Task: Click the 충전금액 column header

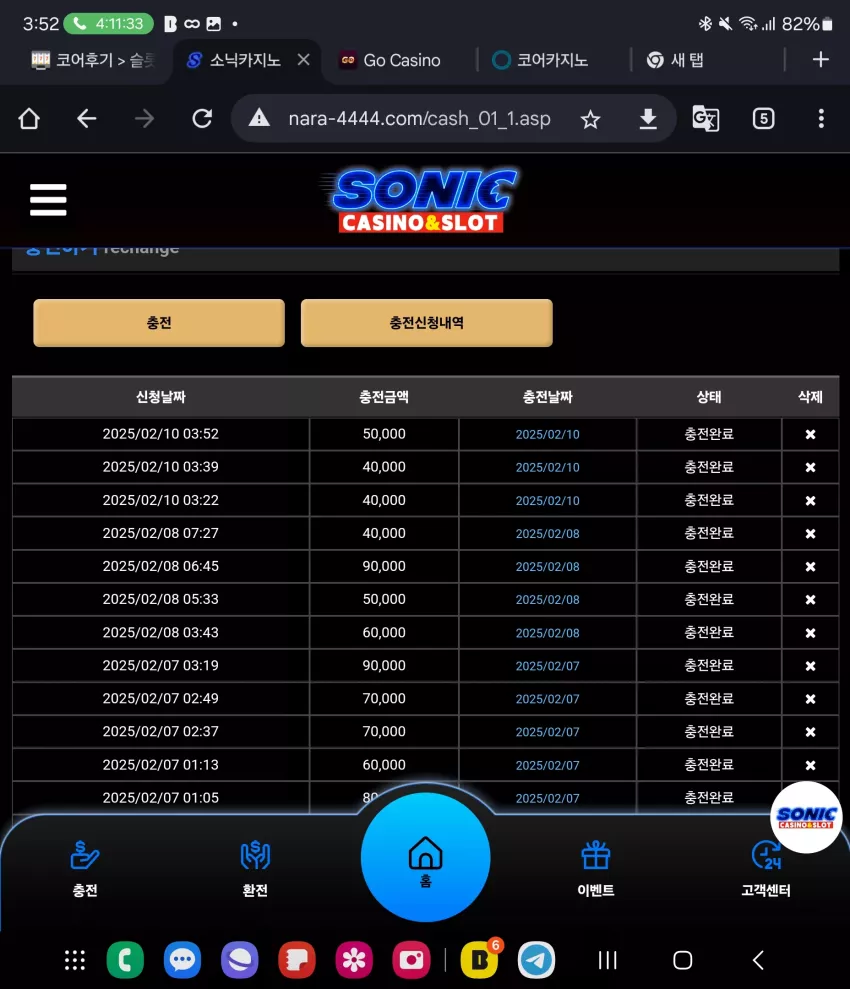Action: (x=384, y=397)
